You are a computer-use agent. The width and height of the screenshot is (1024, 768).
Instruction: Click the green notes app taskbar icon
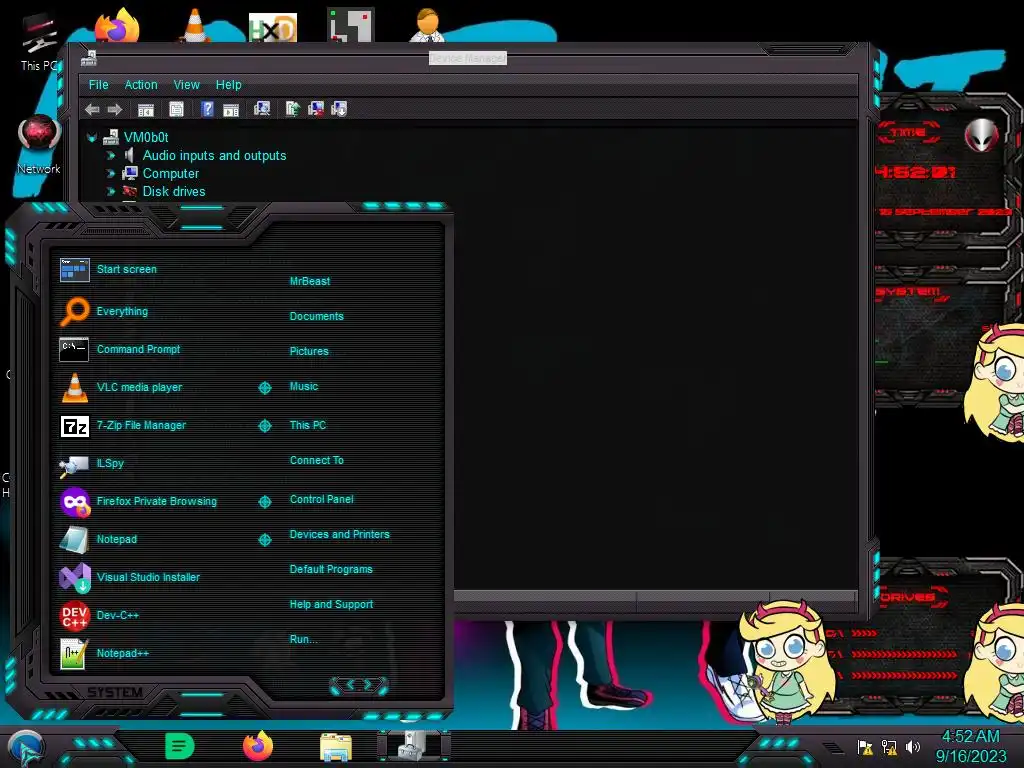pos(180,746)
